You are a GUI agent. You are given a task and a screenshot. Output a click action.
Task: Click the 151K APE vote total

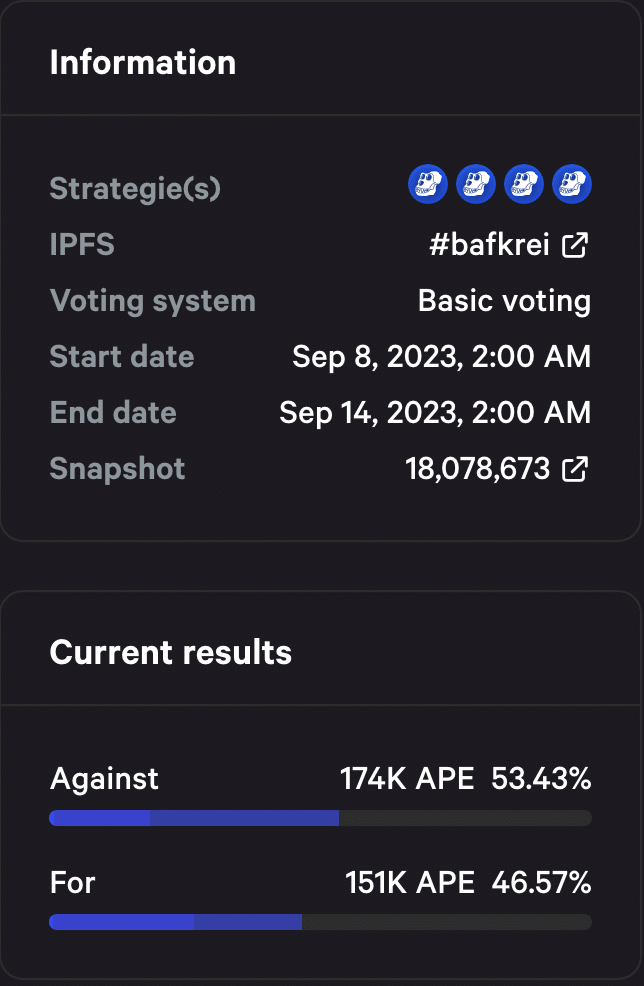click(409, 882)
